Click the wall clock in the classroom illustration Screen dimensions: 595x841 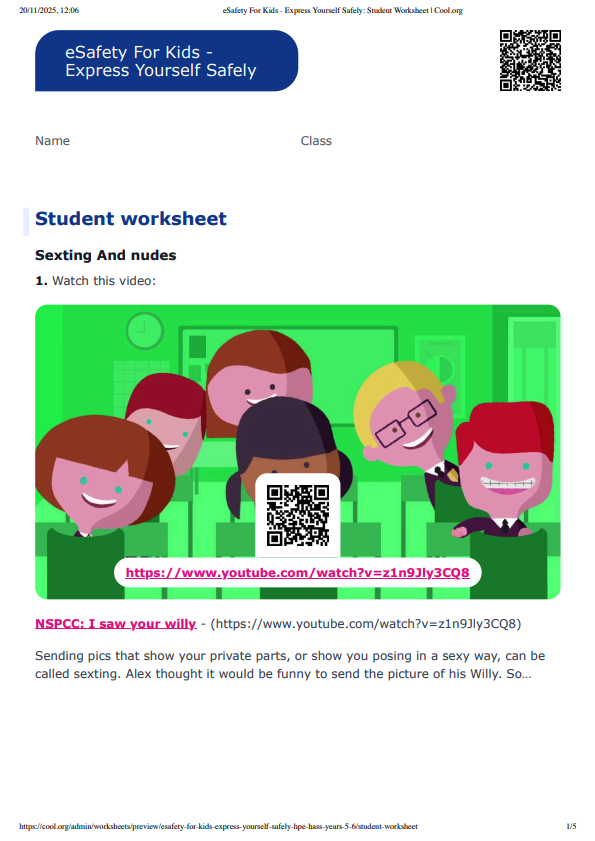(145, 331)
